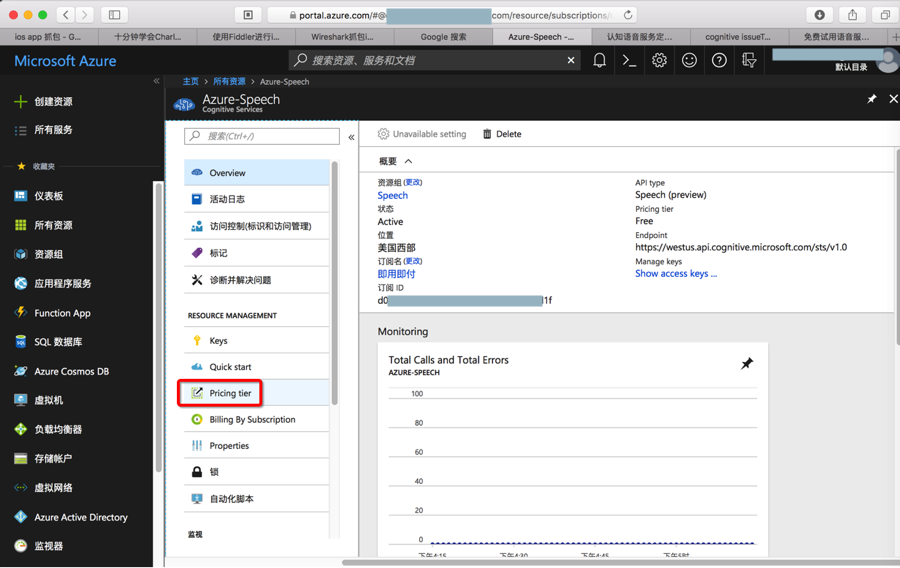Click the Safari reload page button
900x568 pixels.
(628, 15)
